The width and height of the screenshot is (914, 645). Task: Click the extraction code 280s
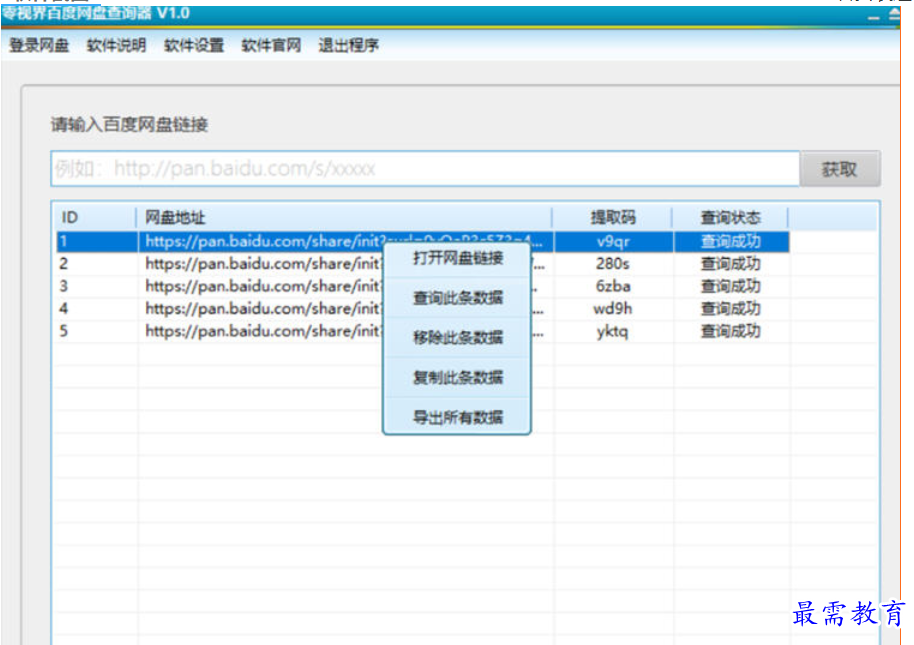[613, 264]
